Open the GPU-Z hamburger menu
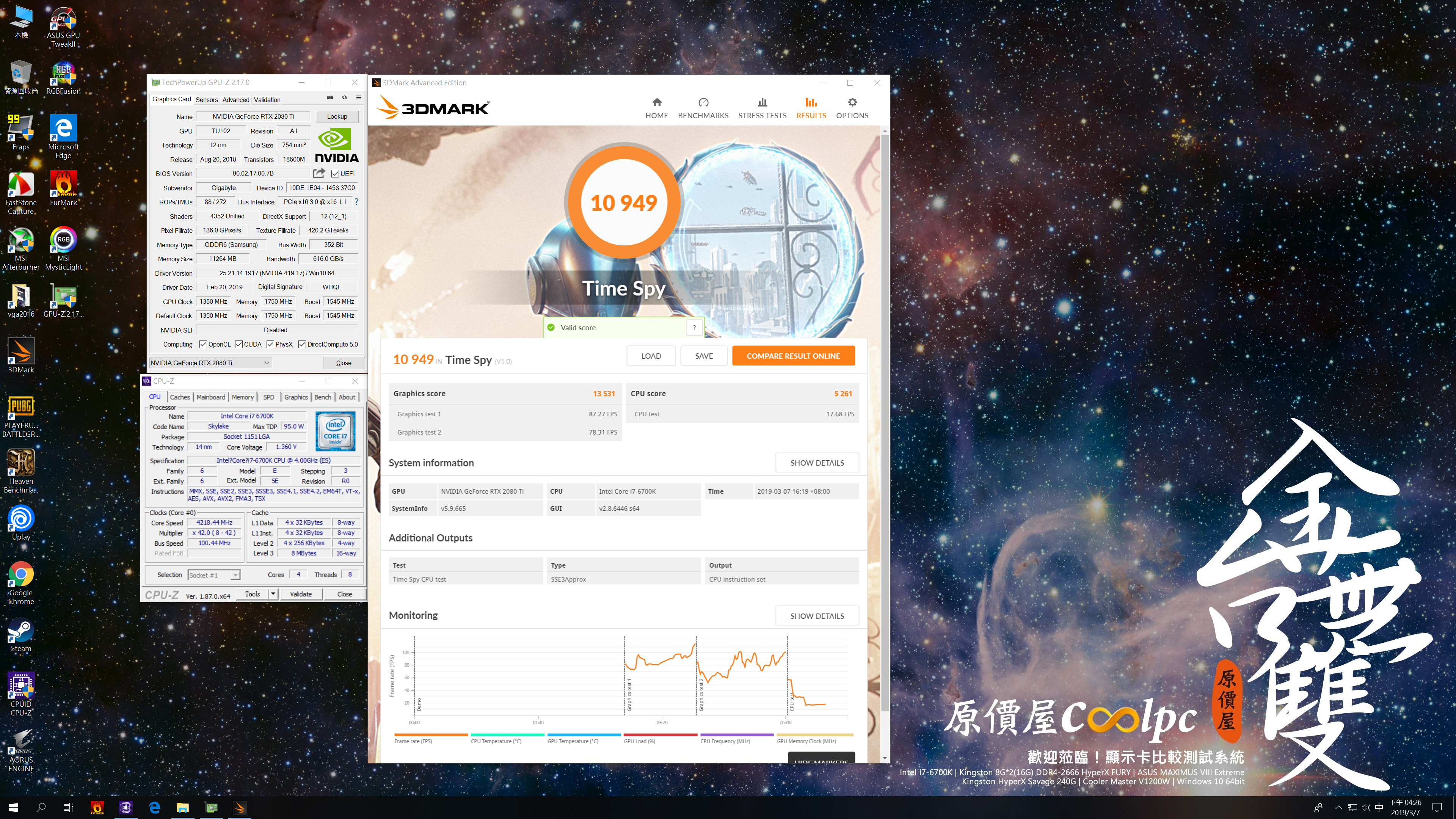The height and width of the screenshot is (819, 1456). (x=358, y=98)
